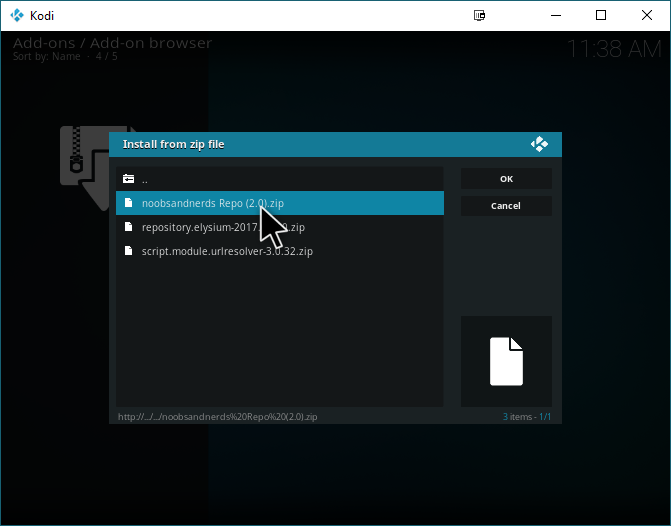Click the Kodi title bar app icon

coord(17,15)
